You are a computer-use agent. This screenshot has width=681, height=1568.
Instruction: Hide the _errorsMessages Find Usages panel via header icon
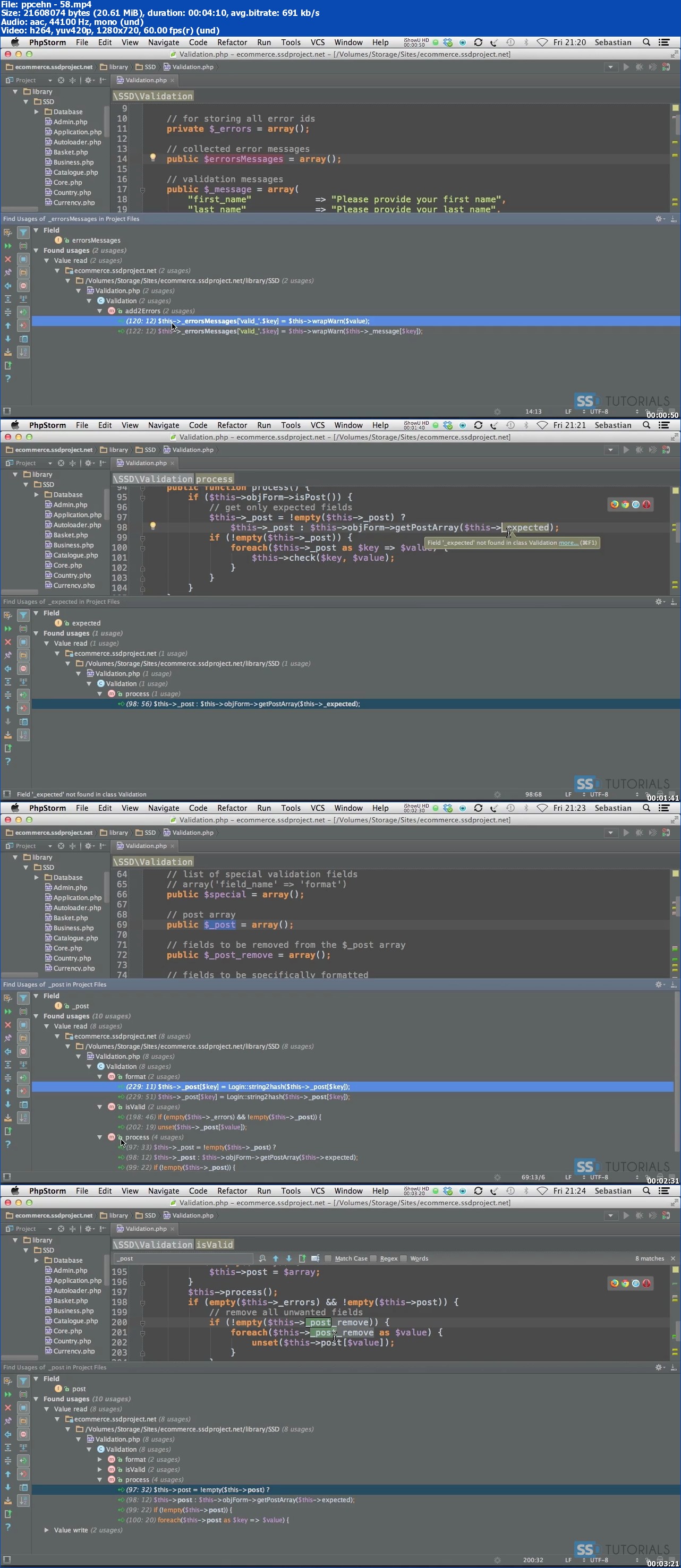tap(673, 219)
